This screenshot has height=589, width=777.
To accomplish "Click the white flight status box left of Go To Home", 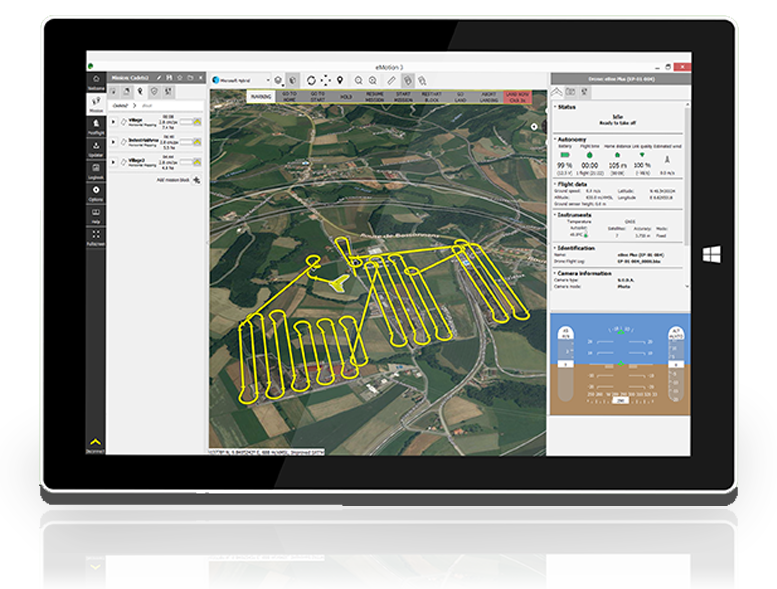I will 261,97.
